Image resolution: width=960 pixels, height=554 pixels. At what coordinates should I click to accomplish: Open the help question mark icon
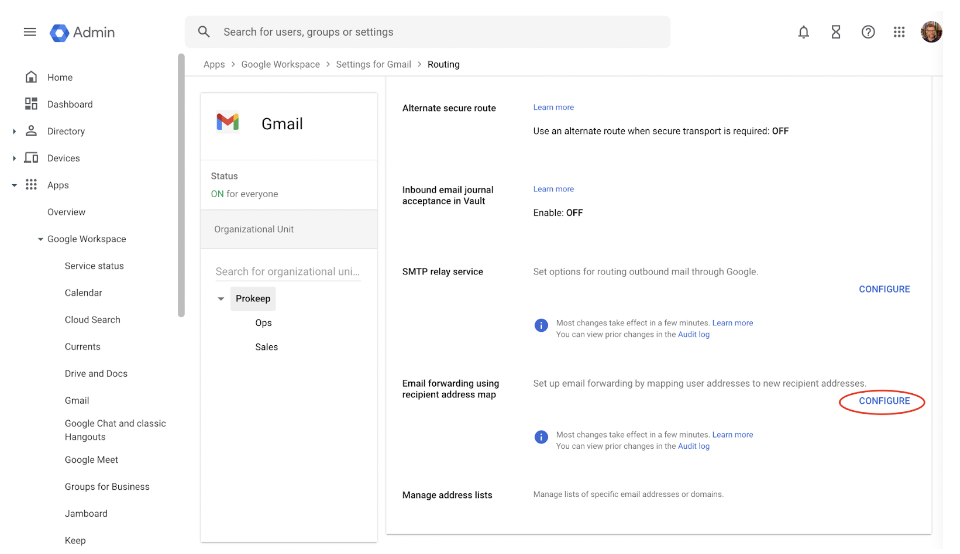pos(868,32)
